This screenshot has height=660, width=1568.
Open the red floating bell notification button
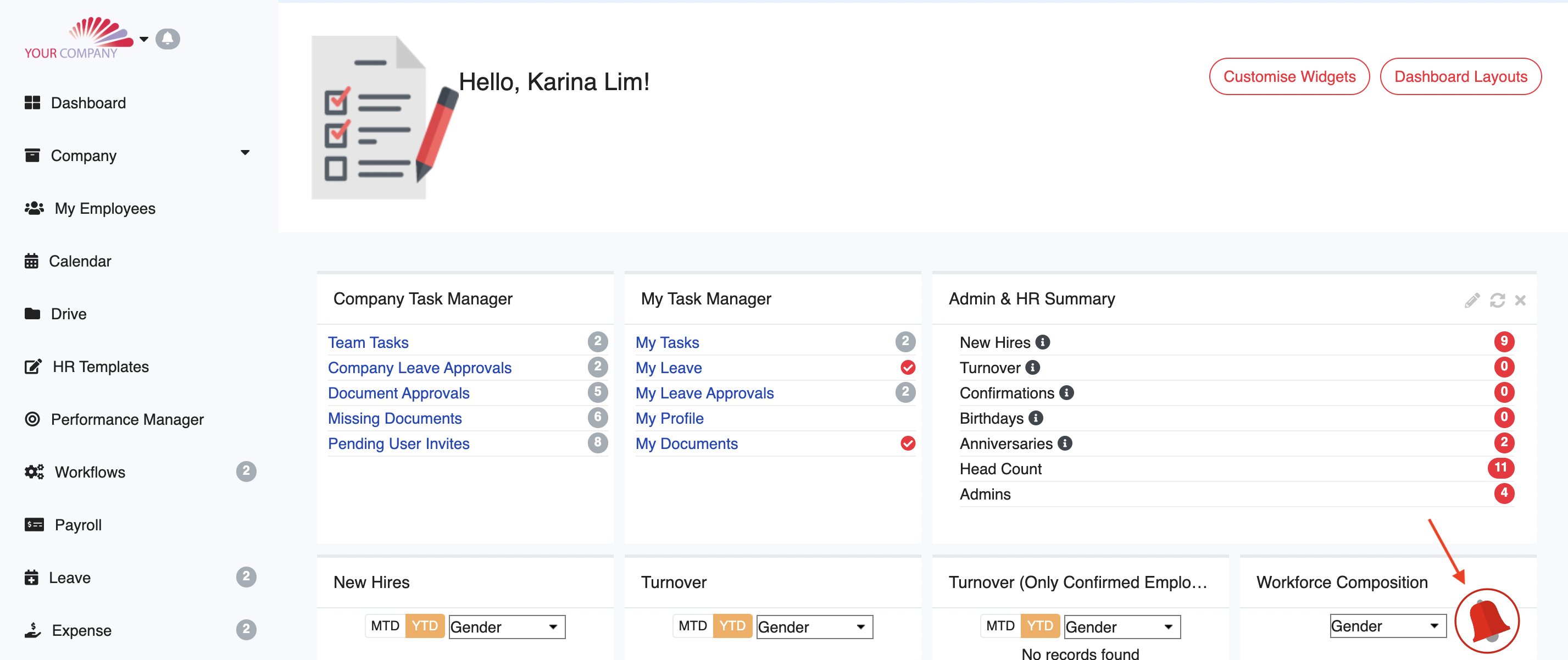tap(1487, 621)
